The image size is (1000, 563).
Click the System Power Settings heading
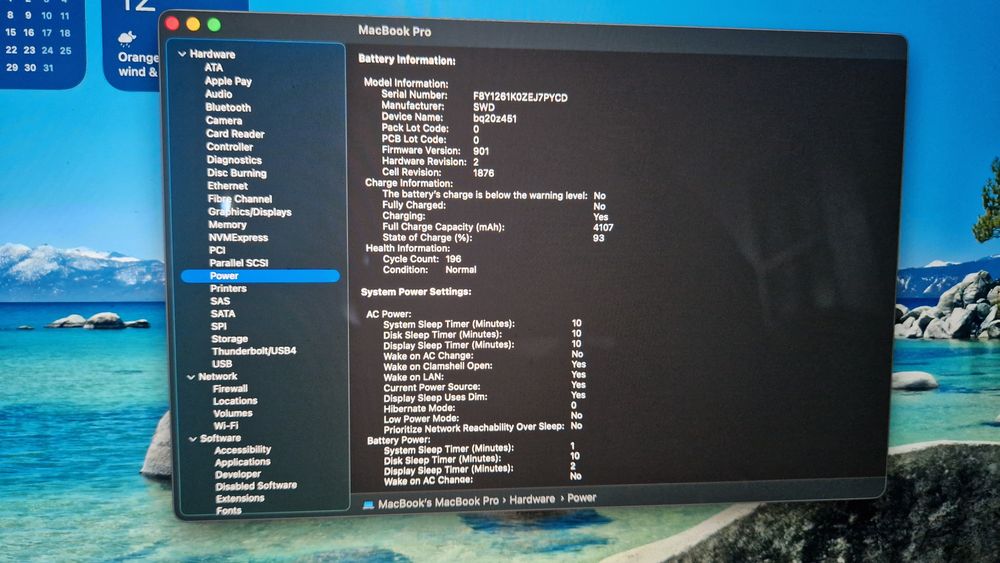[416, 291]
